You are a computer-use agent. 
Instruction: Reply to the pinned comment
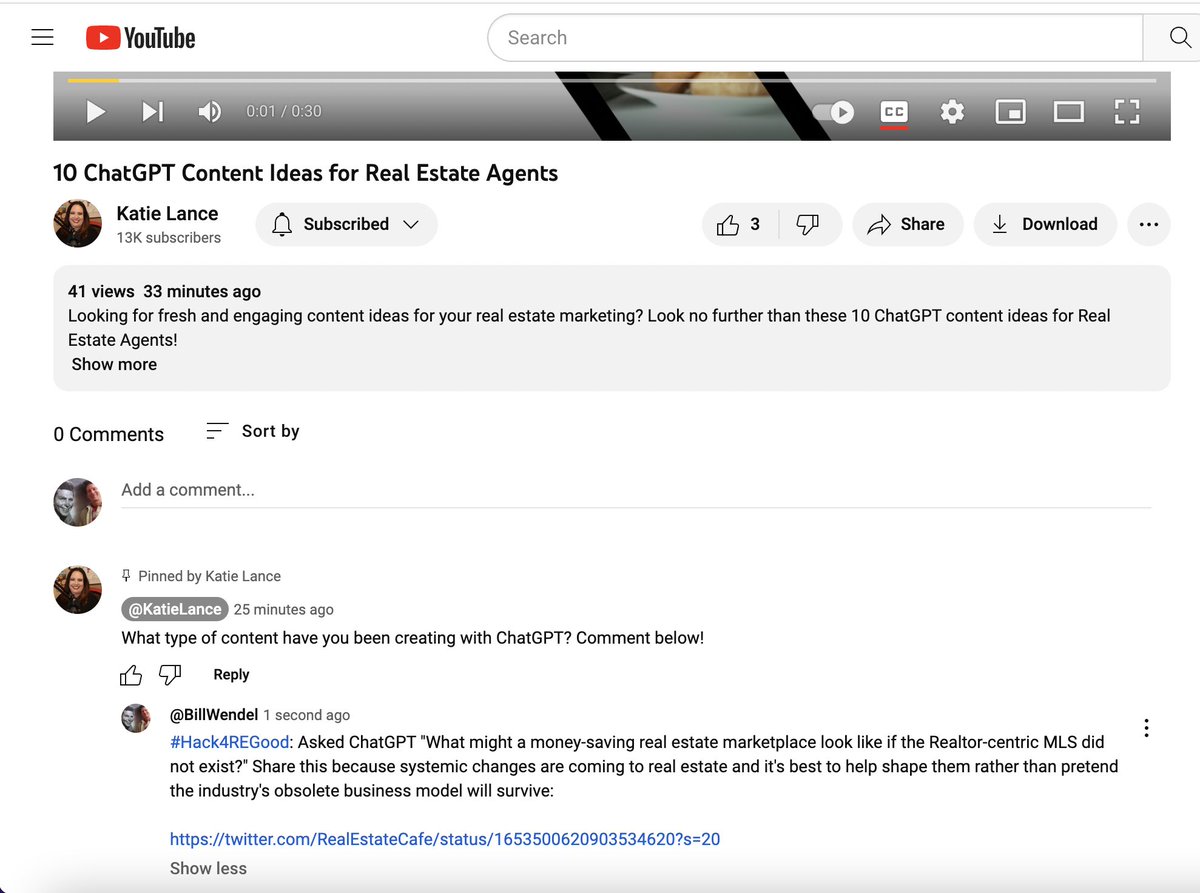tap(231, 675)
